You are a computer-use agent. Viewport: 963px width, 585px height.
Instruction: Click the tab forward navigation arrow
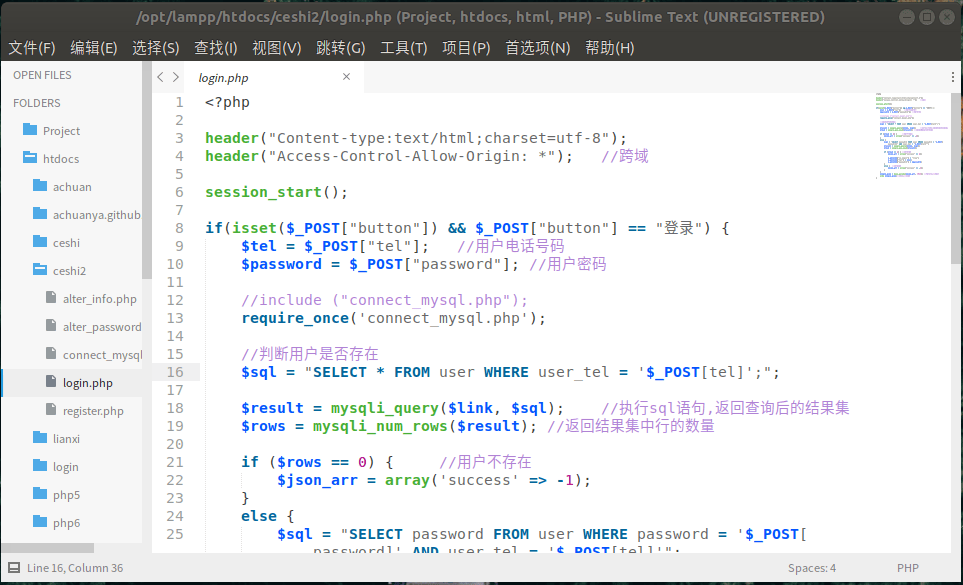(176, 77)
